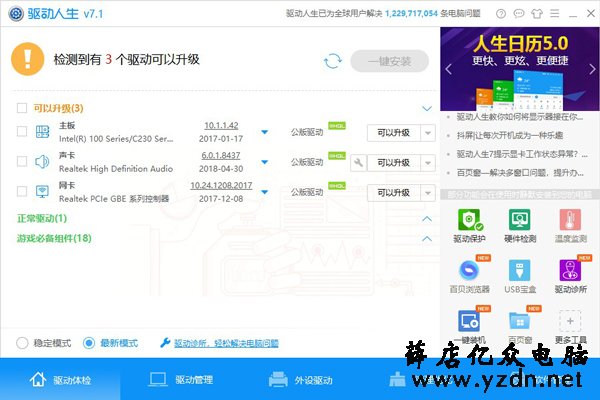Click the 主板 motherboard device icon
This screenshot has width=600, height=400.
point(42,132)
